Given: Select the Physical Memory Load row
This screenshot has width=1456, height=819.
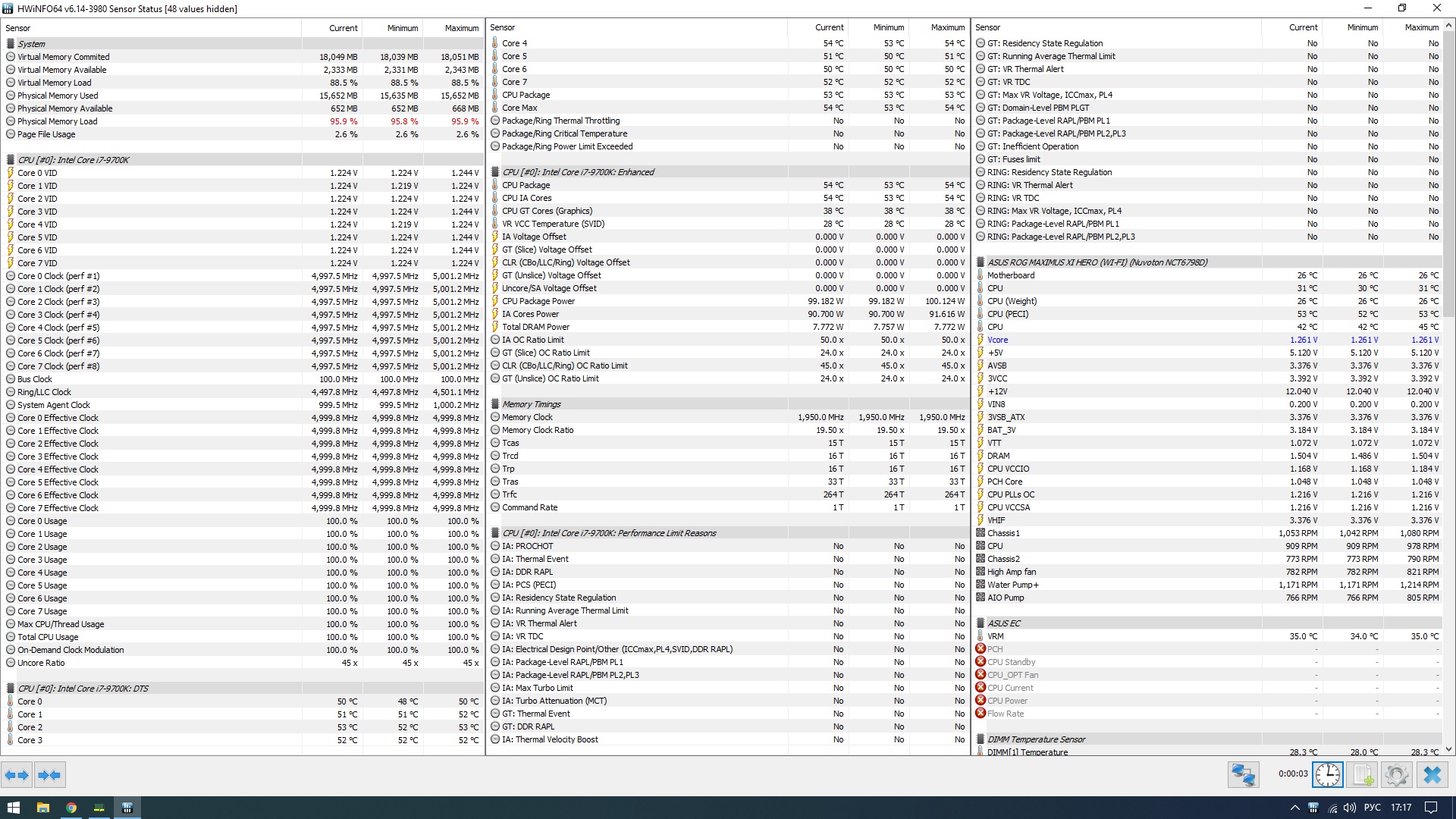Looking at the screenshot, I should point(58,121).
